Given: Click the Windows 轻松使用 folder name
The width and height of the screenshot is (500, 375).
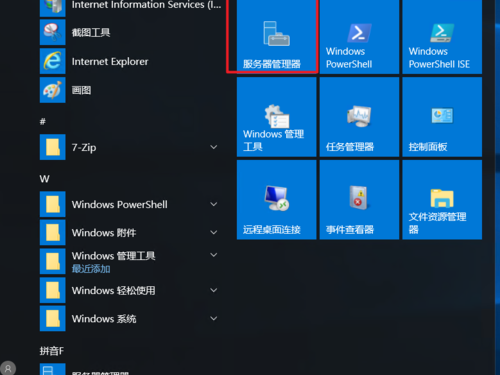Looking at the screenshot, I should coord(114,291).
